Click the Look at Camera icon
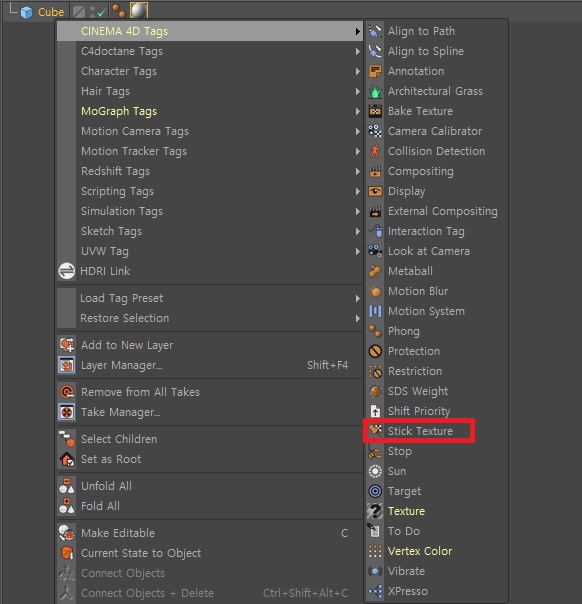The image size is (582, 604). click(x=375, y=252)
